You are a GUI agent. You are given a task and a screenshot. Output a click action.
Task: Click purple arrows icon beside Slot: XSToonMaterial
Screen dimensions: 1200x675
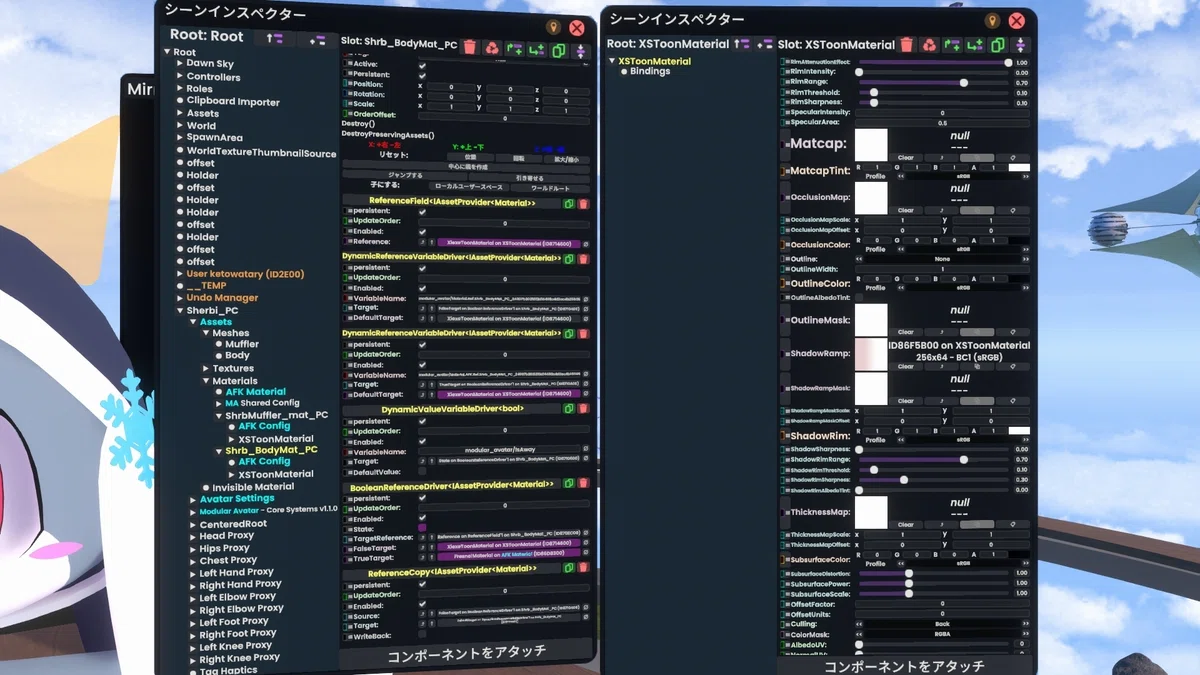coord(1020,44)
